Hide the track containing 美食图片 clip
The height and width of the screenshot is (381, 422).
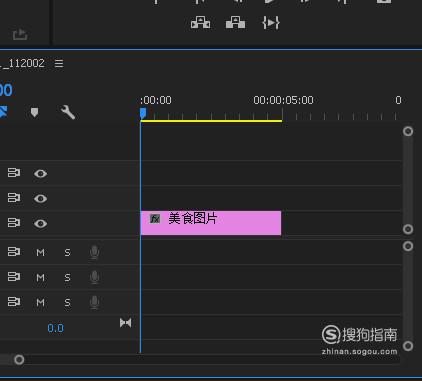coord(40,223)
